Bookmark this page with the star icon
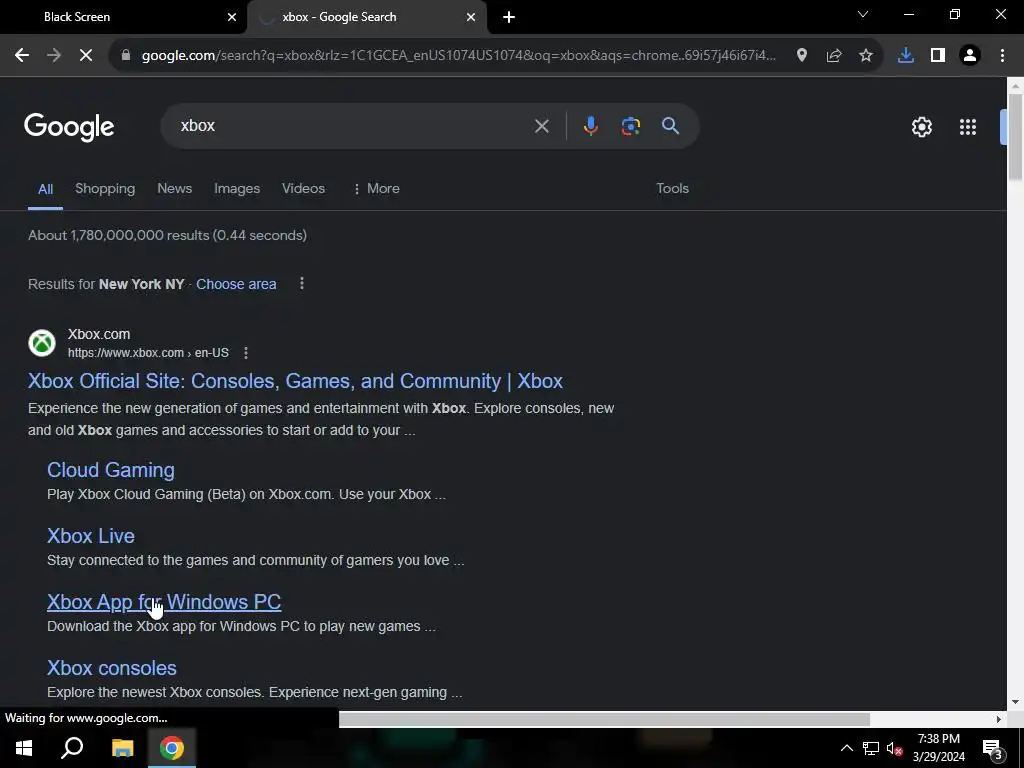1024x768 pixels. pos(866,56)
